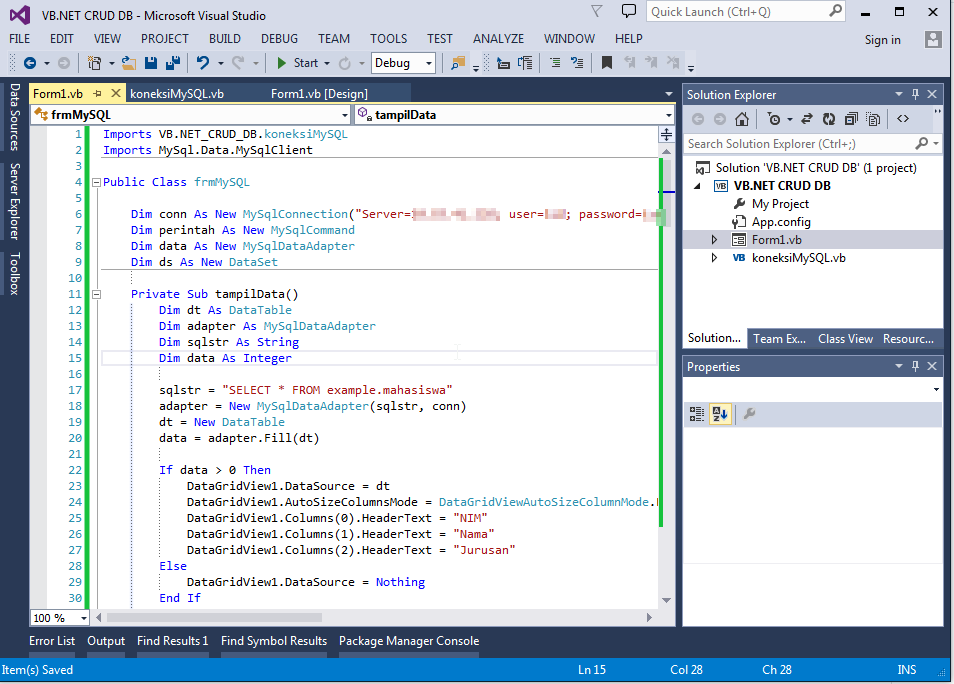
Task: Collapse All in Solution Explorer
Action: (851, 119)
